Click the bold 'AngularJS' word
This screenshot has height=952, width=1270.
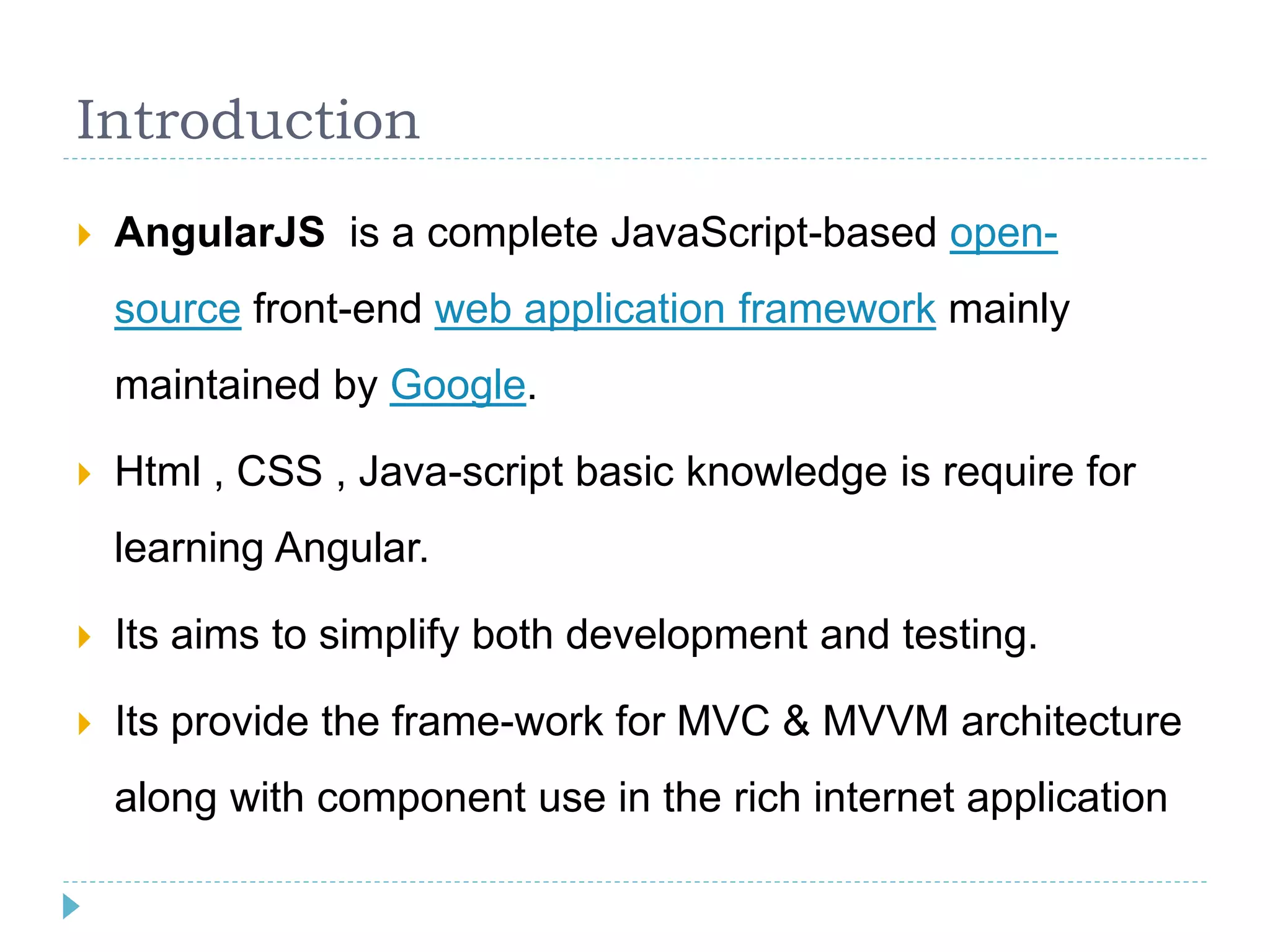220,233
